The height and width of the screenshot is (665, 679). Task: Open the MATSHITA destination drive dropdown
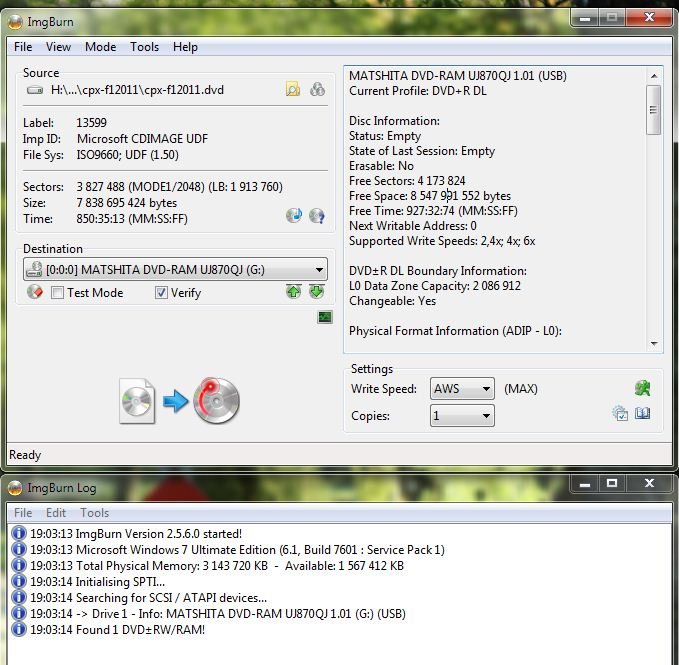(x=175, y=269)
